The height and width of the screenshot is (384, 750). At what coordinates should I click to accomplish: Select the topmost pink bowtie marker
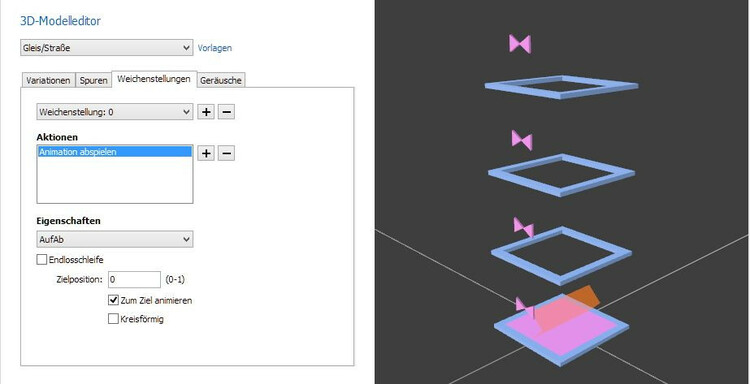[520, 44]
